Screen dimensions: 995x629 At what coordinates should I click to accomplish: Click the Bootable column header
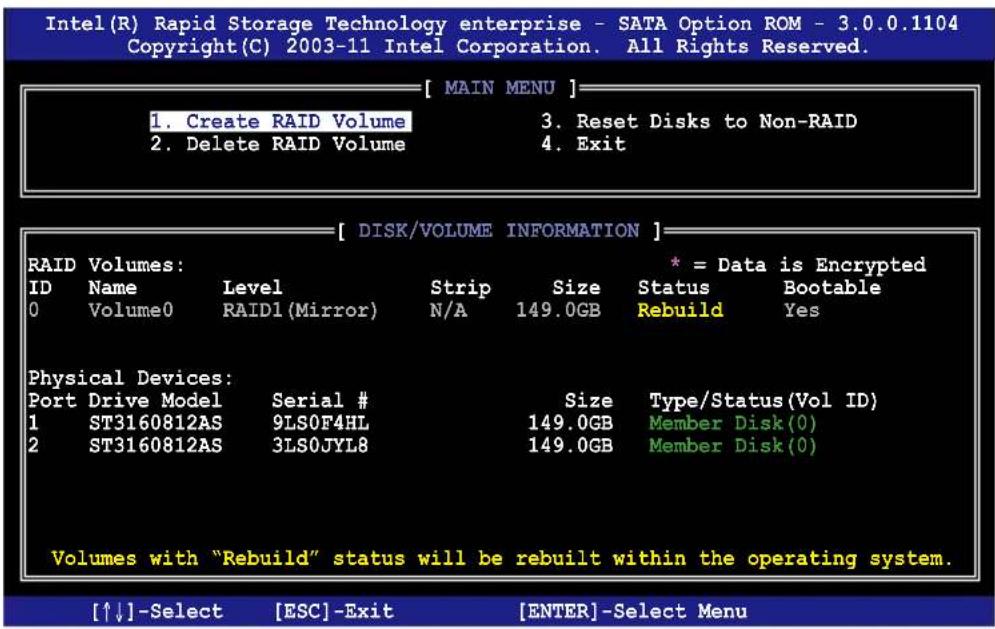(x=832, y=288)
